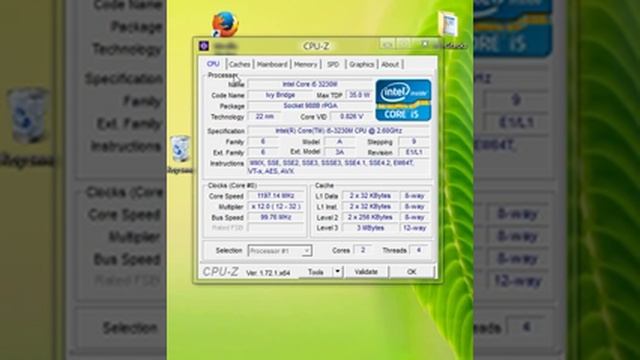Click the L1 Data 8-way value

tap(414, 196)
